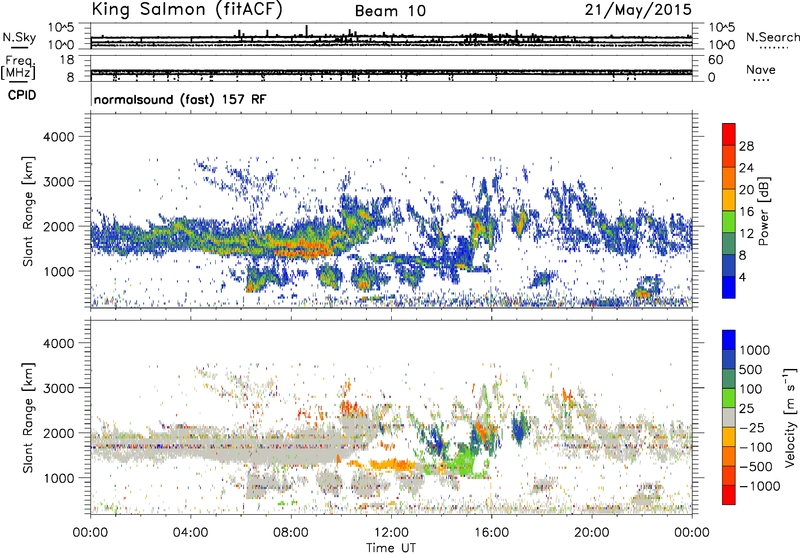
Task: Click the "-1000" label on Velocity colorbar
Action: tap(760, 486)
